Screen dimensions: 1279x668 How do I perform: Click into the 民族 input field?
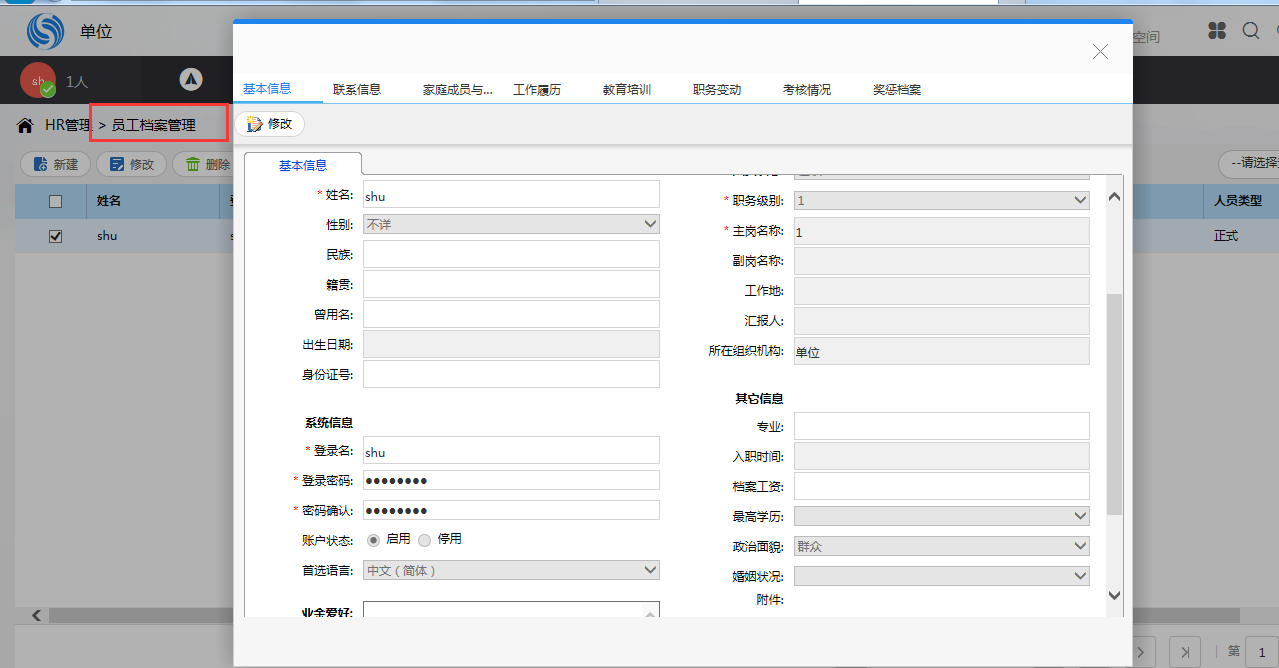[x=511, y=254]
